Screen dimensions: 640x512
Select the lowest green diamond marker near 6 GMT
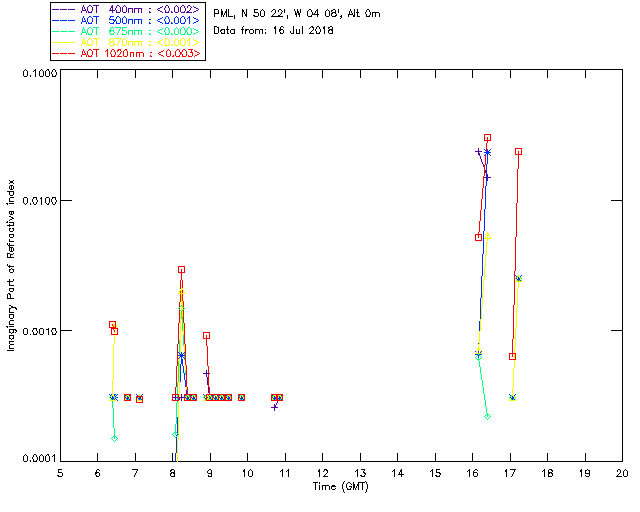click(x=115, y=439)
